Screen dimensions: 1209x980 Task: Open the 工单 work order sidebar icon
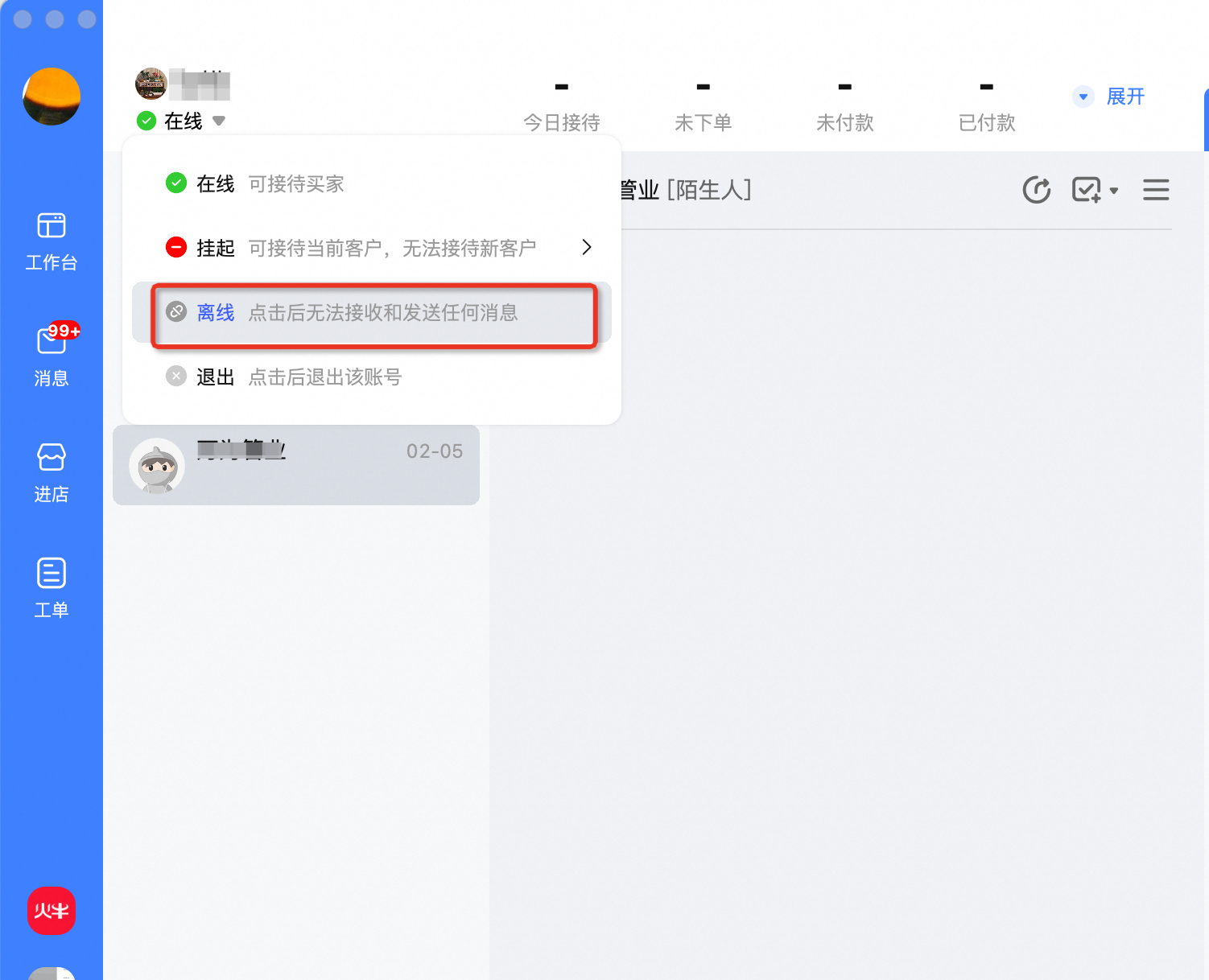pos(52,588)
